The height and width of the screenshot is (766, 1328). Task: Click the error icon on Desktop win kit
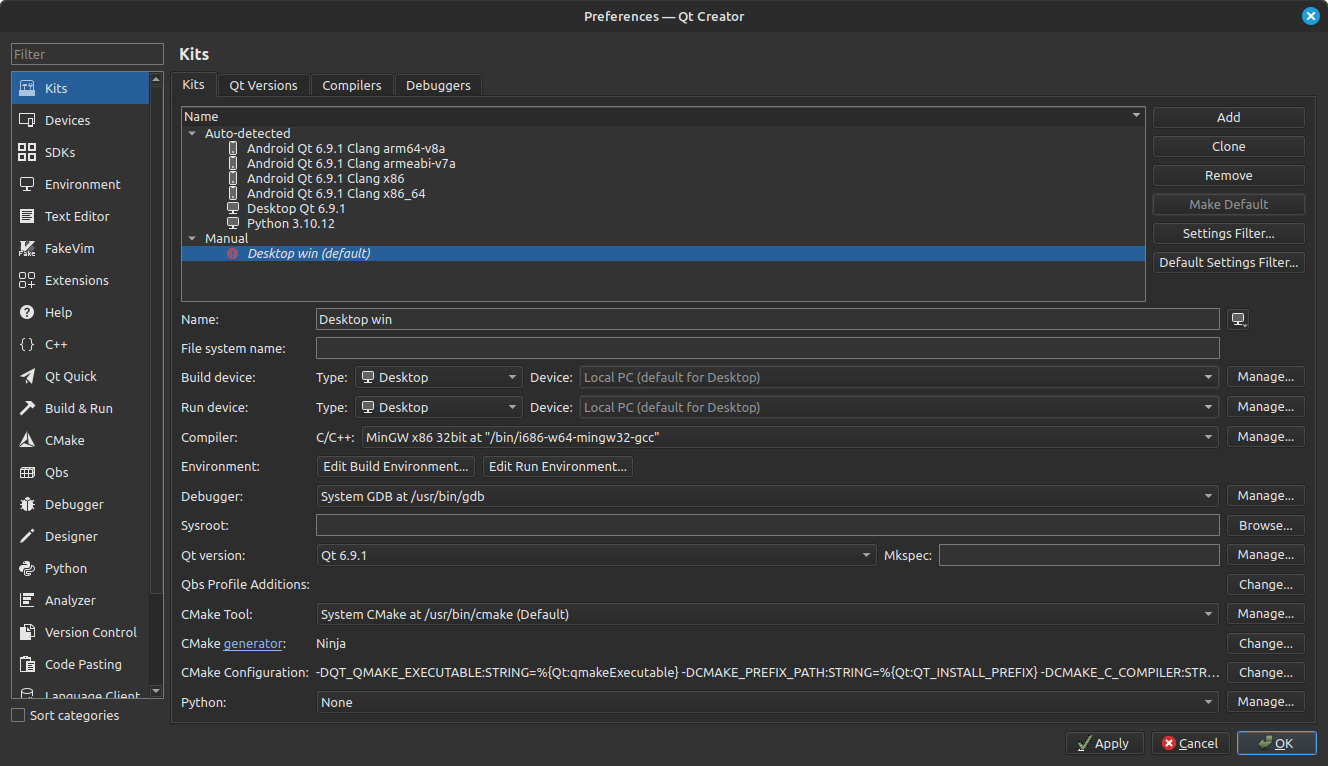pos(233,254)
